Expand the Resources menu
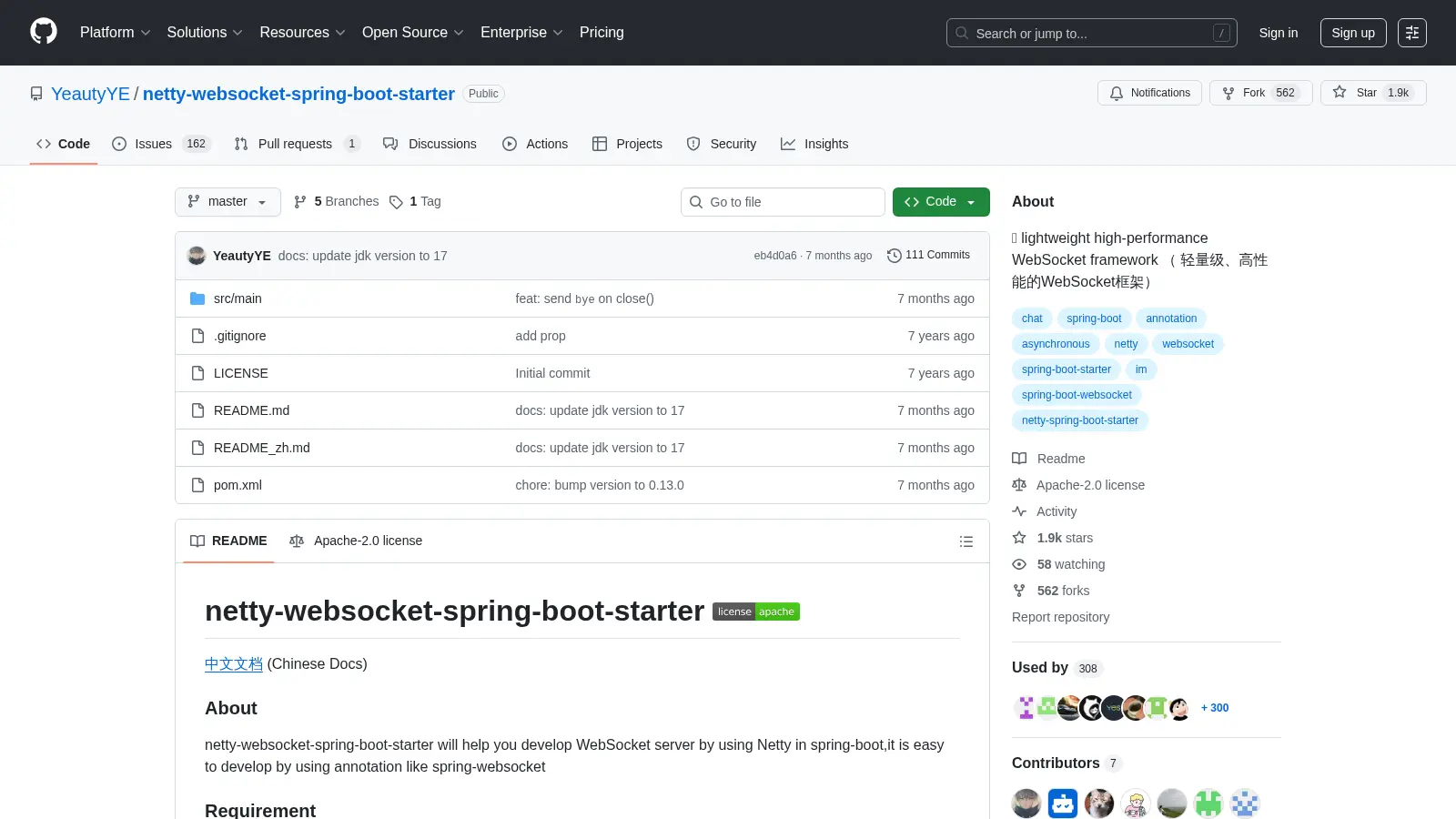1456x819 pixels. 303,32
